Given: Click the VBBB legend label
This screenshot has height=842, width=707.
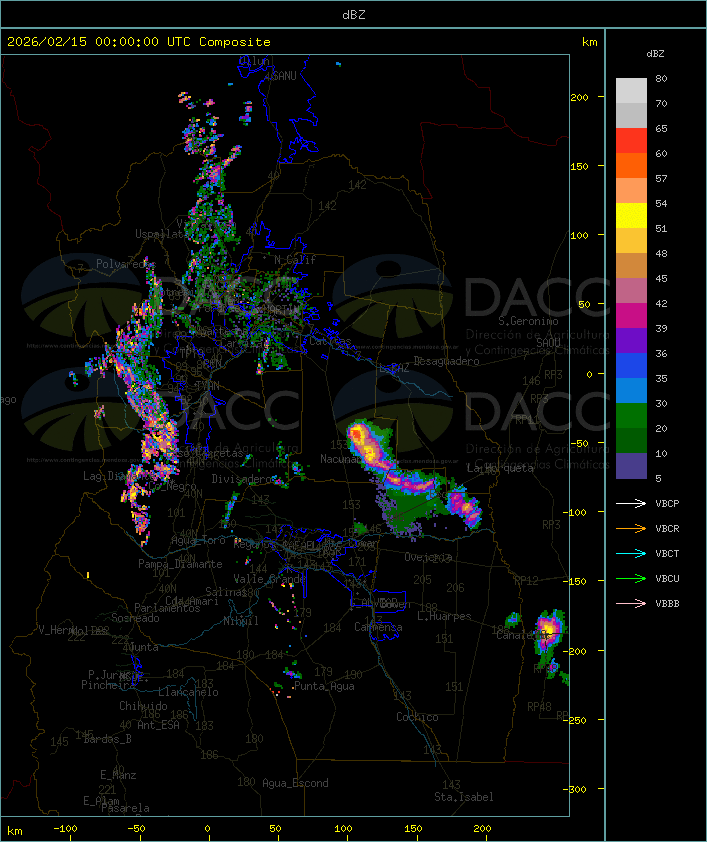Looking at the screenshot, I should (667, 604).
